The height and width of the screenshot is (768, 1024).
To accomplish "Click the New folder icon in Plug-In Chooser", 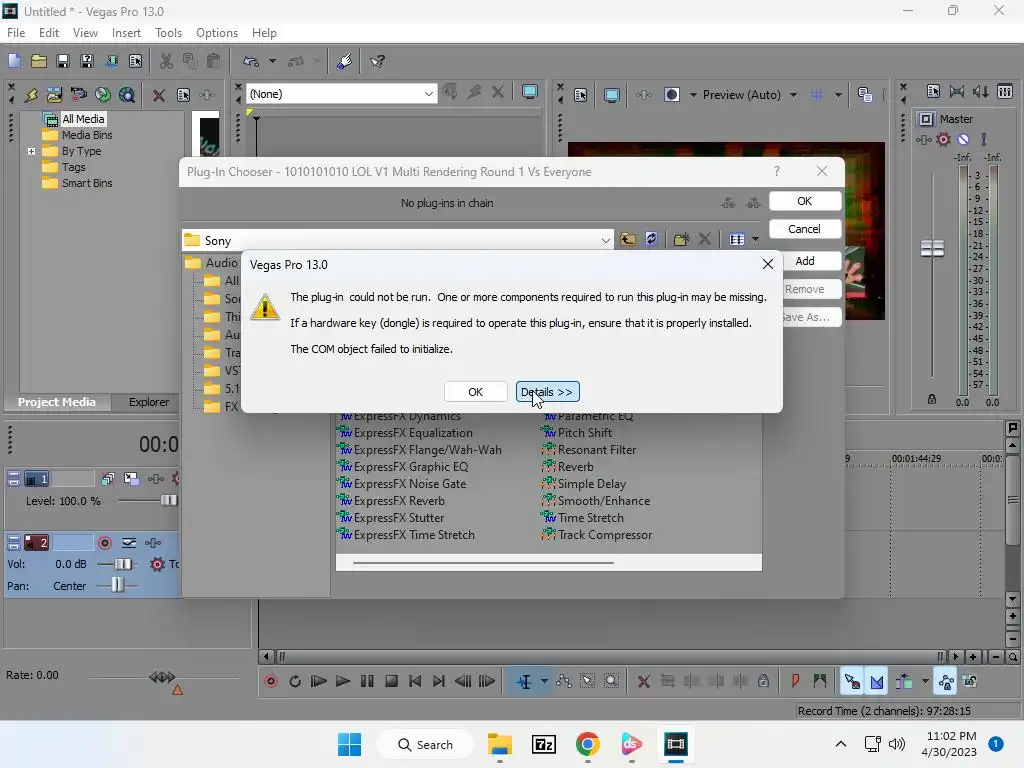I will coord(681,239).
